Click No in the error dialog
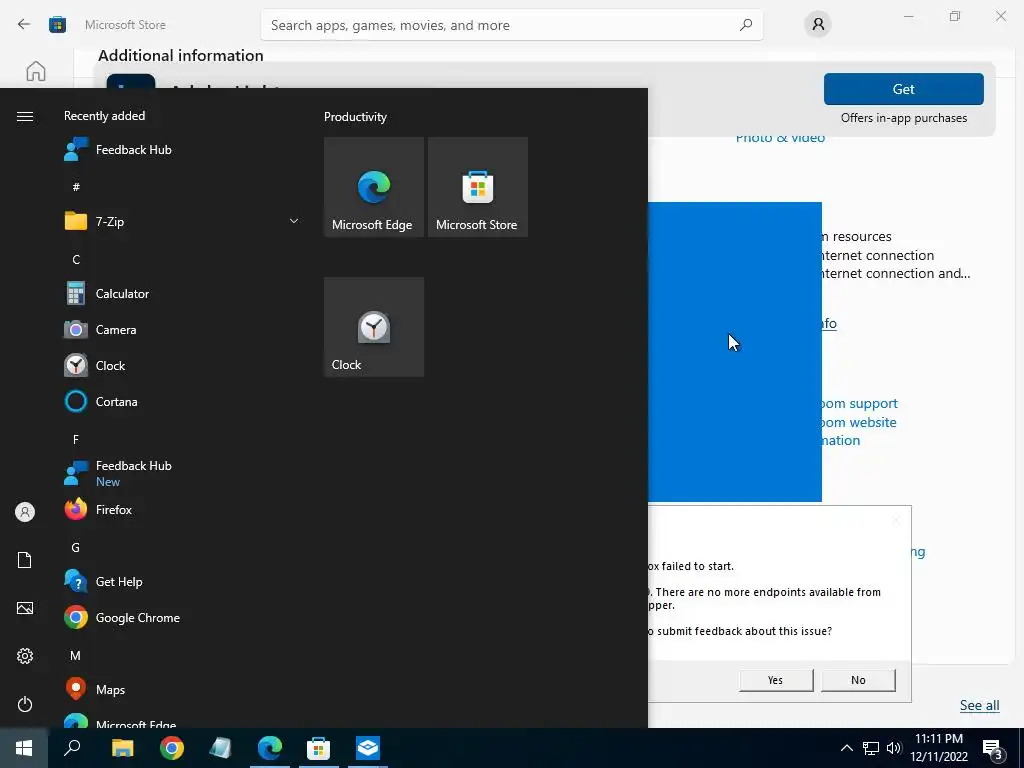The width and height of the screenshot is (1024, 768). (858, 680)
